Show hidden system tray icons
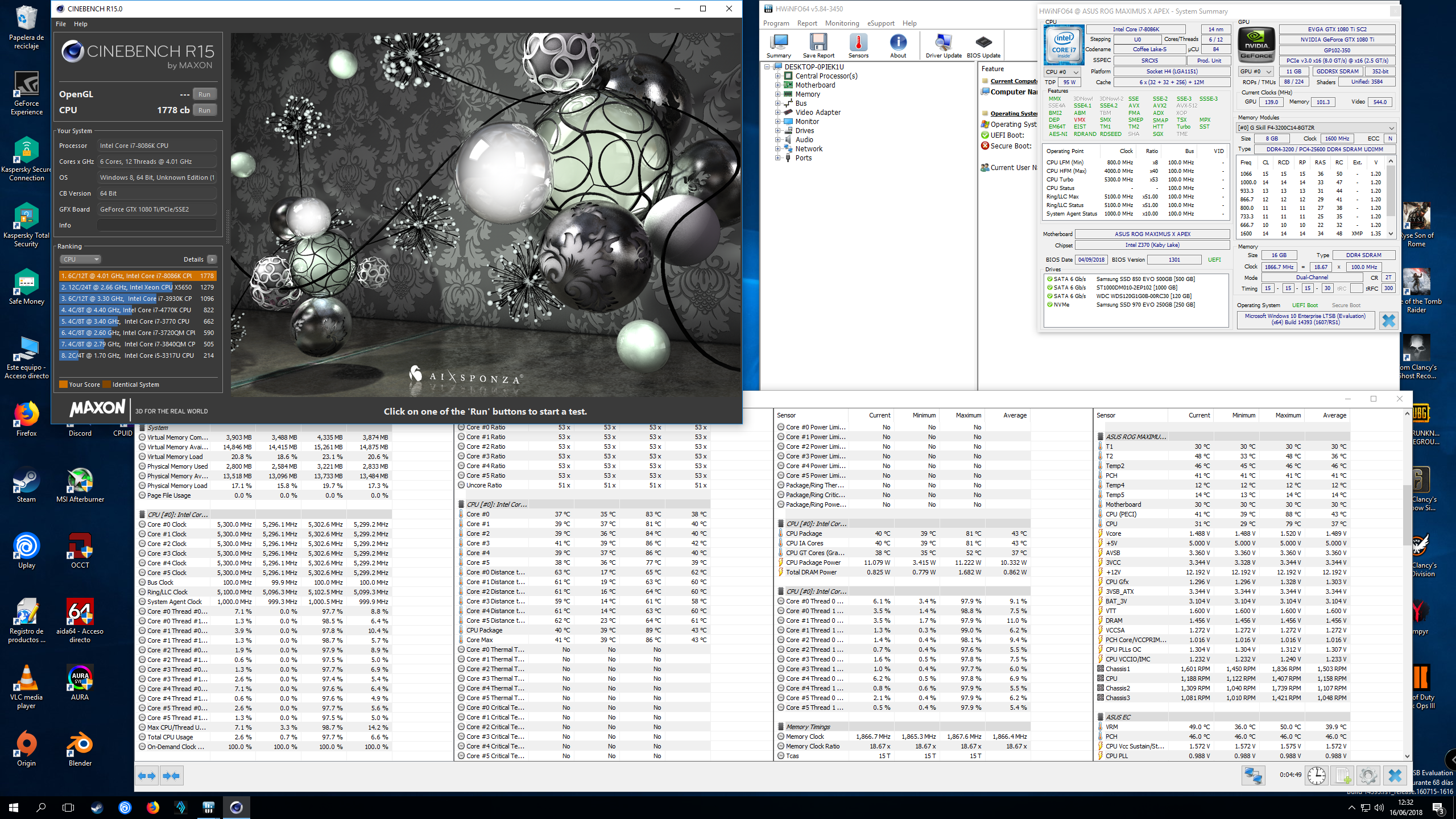Screen dimensions: 1456x819 (x=1351, y=808)
